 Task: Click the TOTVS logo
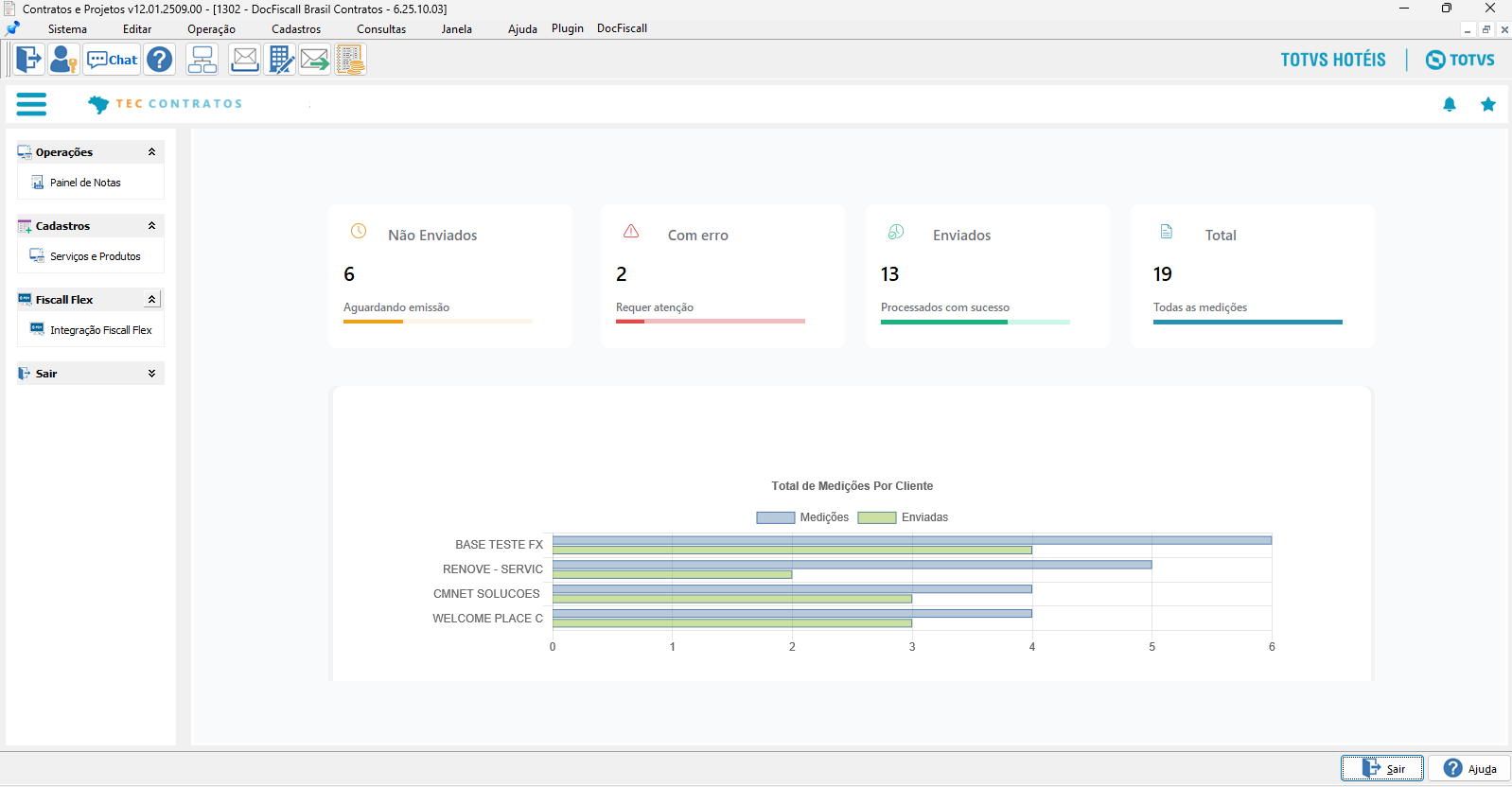[x=1460, y=60]
